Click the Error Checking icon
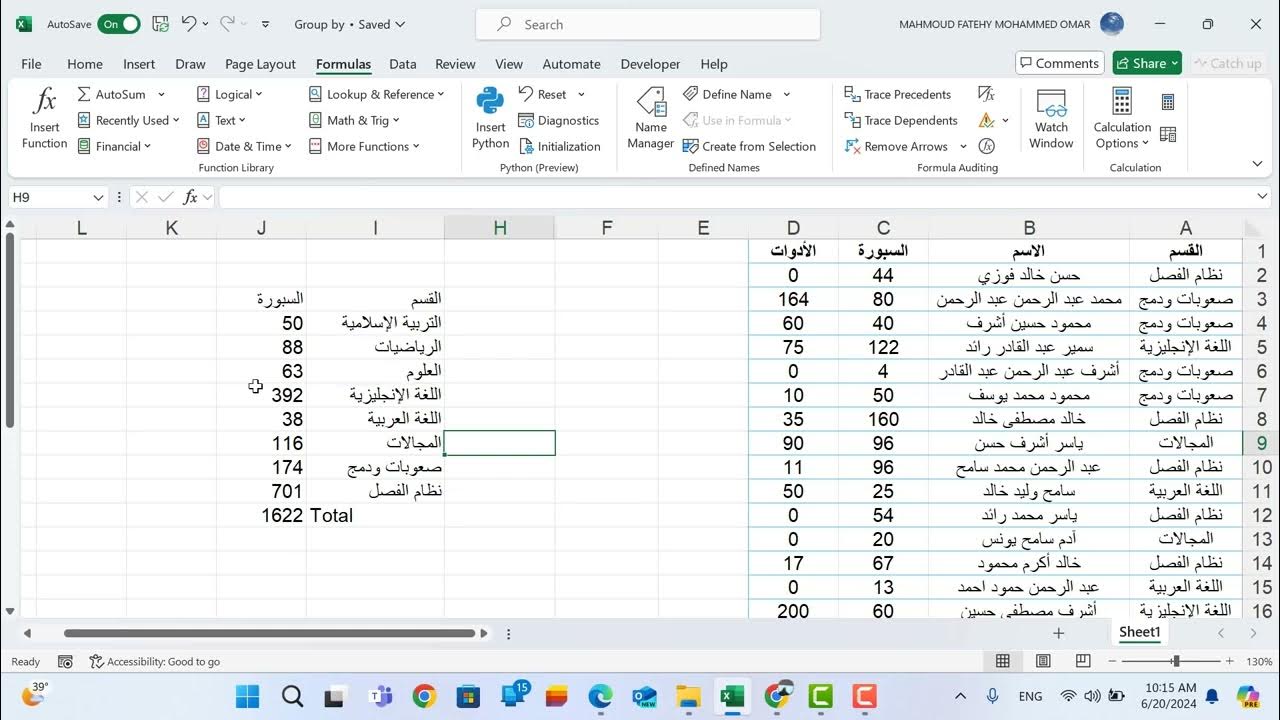The width and height of the screenshot is (1280, 720). coord(987,120)
